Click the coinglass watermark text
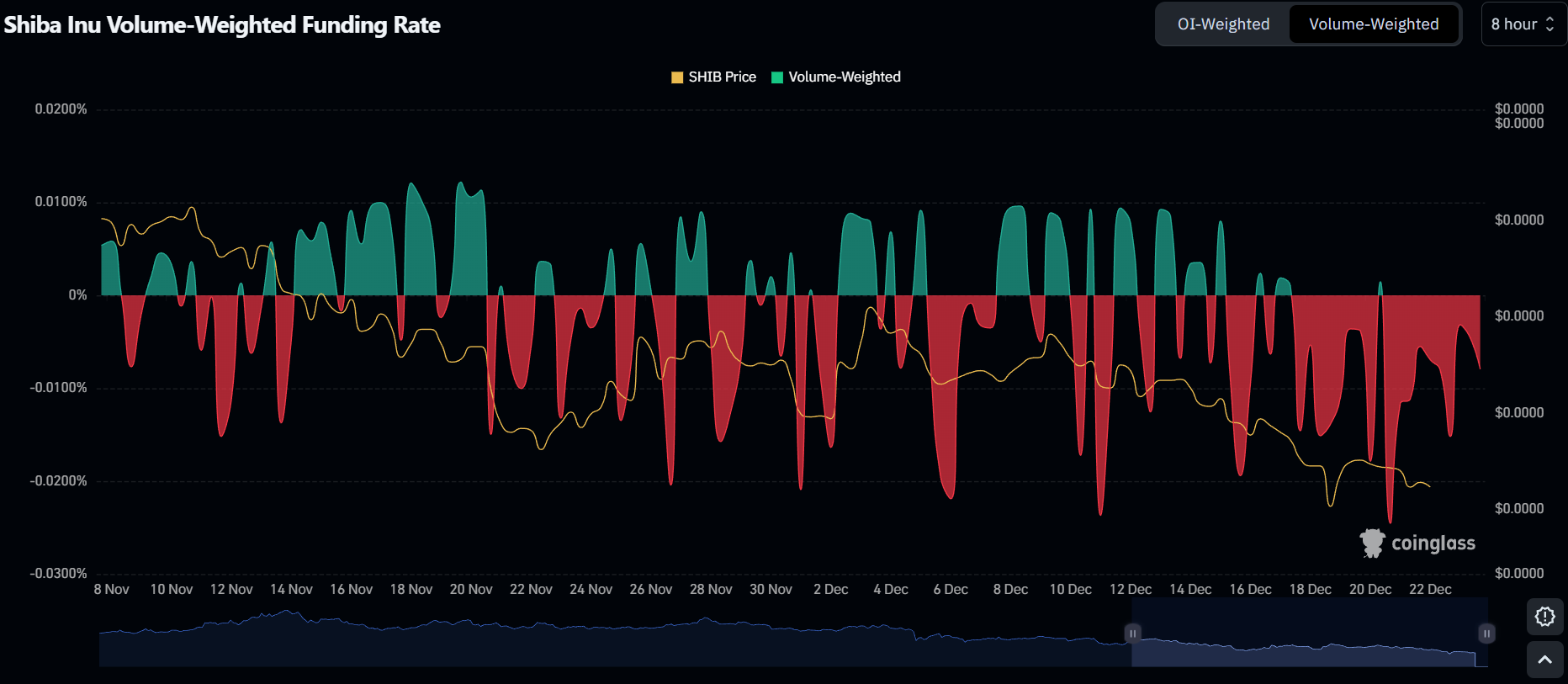The width and height of the screenshot is (1568, 684). point(1433,543)
